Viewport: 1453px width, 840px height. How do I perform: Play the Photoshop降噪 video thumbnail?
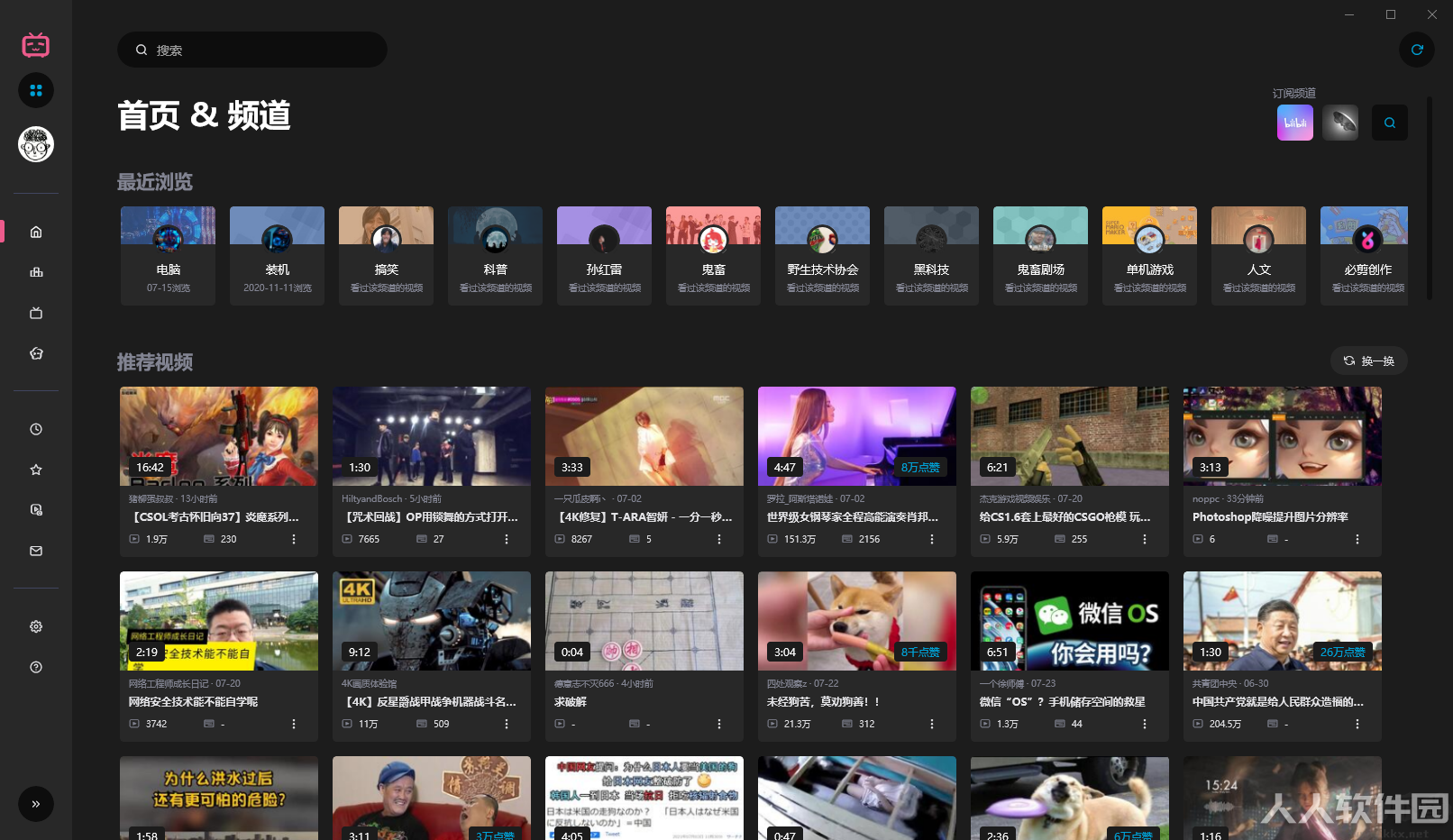(1283, 436)
